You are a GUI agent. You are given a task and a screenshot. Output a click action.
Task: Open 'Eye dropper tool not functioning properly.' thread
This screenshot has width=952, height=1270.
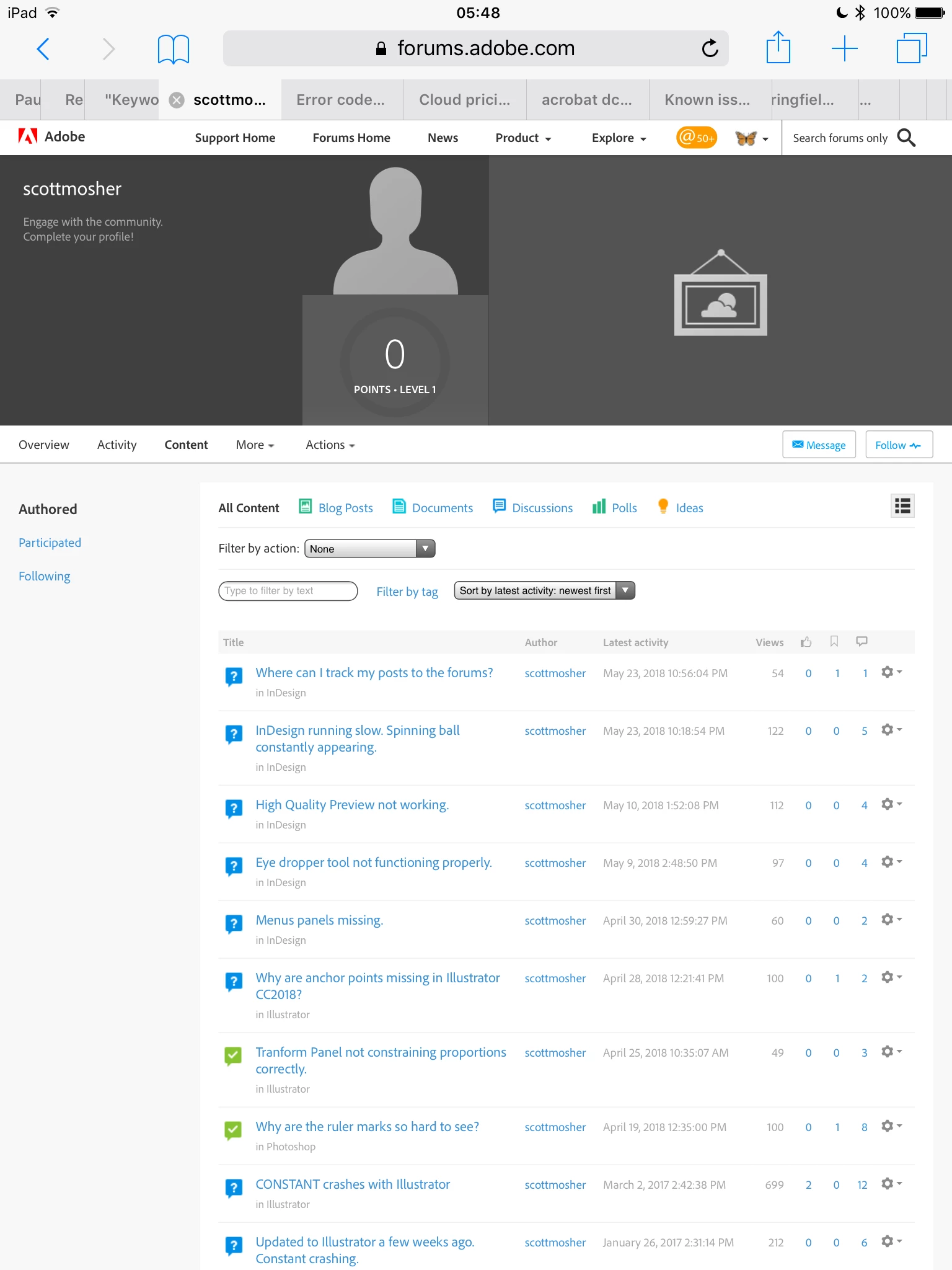(374, 863)
